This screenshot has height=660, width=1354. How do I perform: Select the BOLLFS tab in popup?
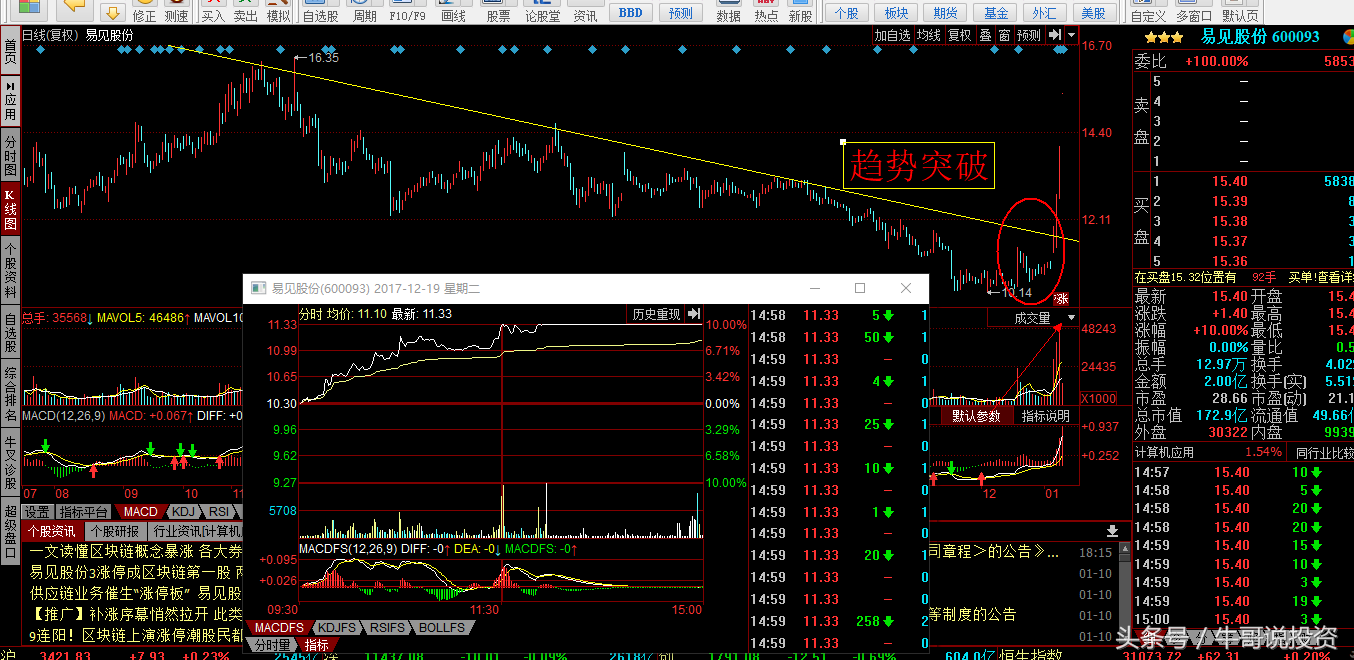(x=441, y=627)
